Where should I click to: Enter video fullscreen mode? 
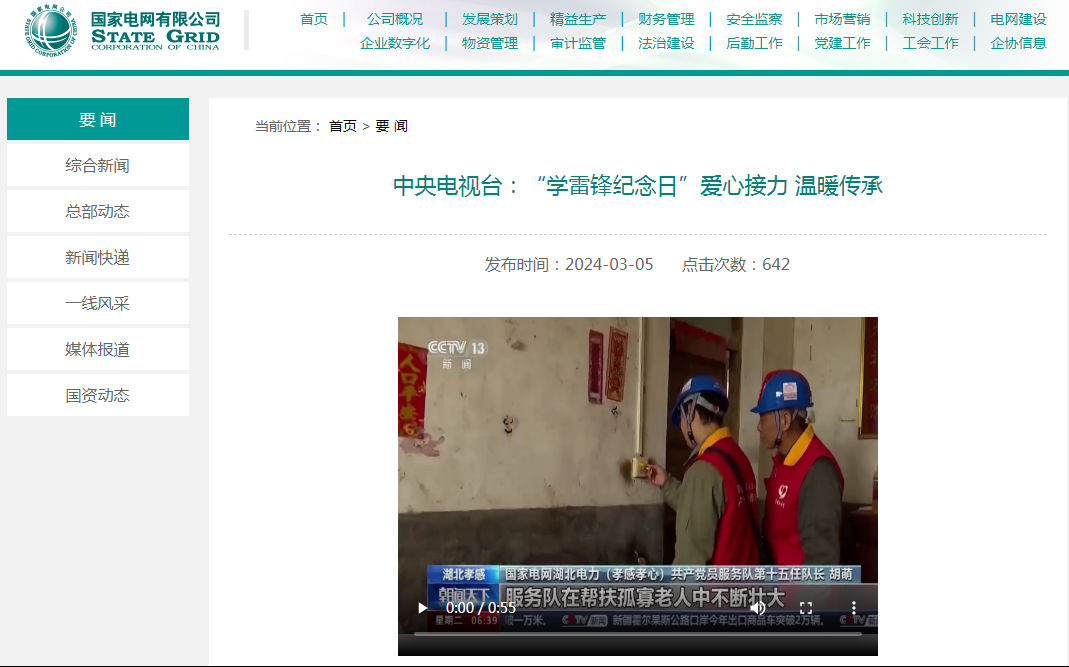[806, 608]
